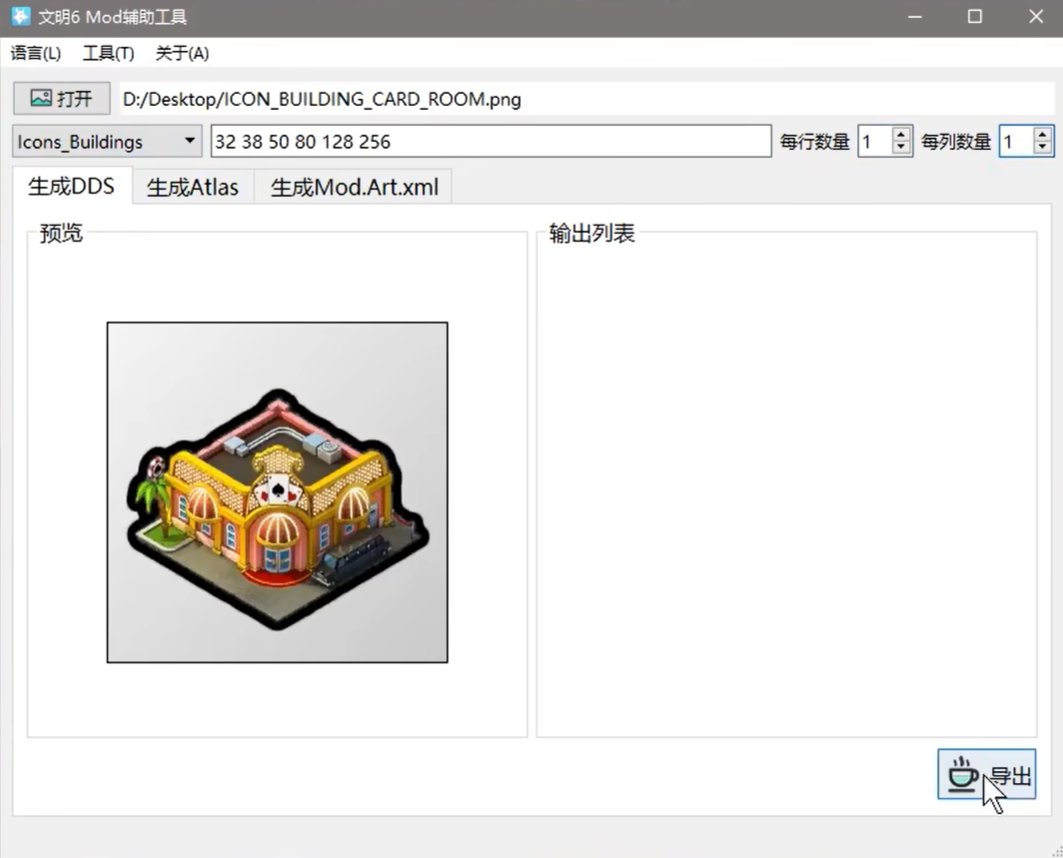Open the 关于(A) about menu

tap(182, 53)
